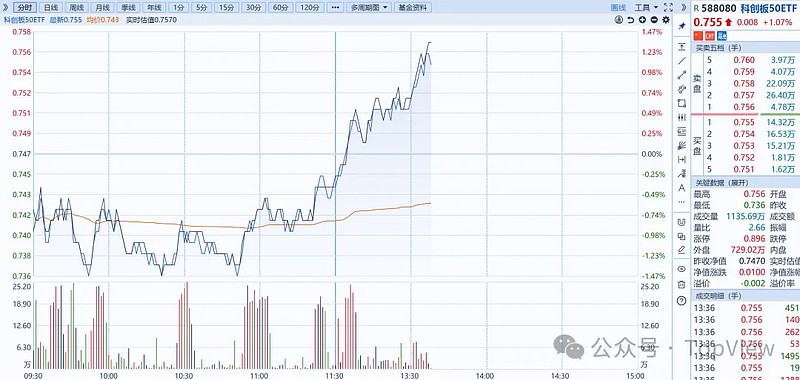Expand left panel with double chevron
Screen dimensions: 800x380
pyautogui.click(x=5, y=8)
